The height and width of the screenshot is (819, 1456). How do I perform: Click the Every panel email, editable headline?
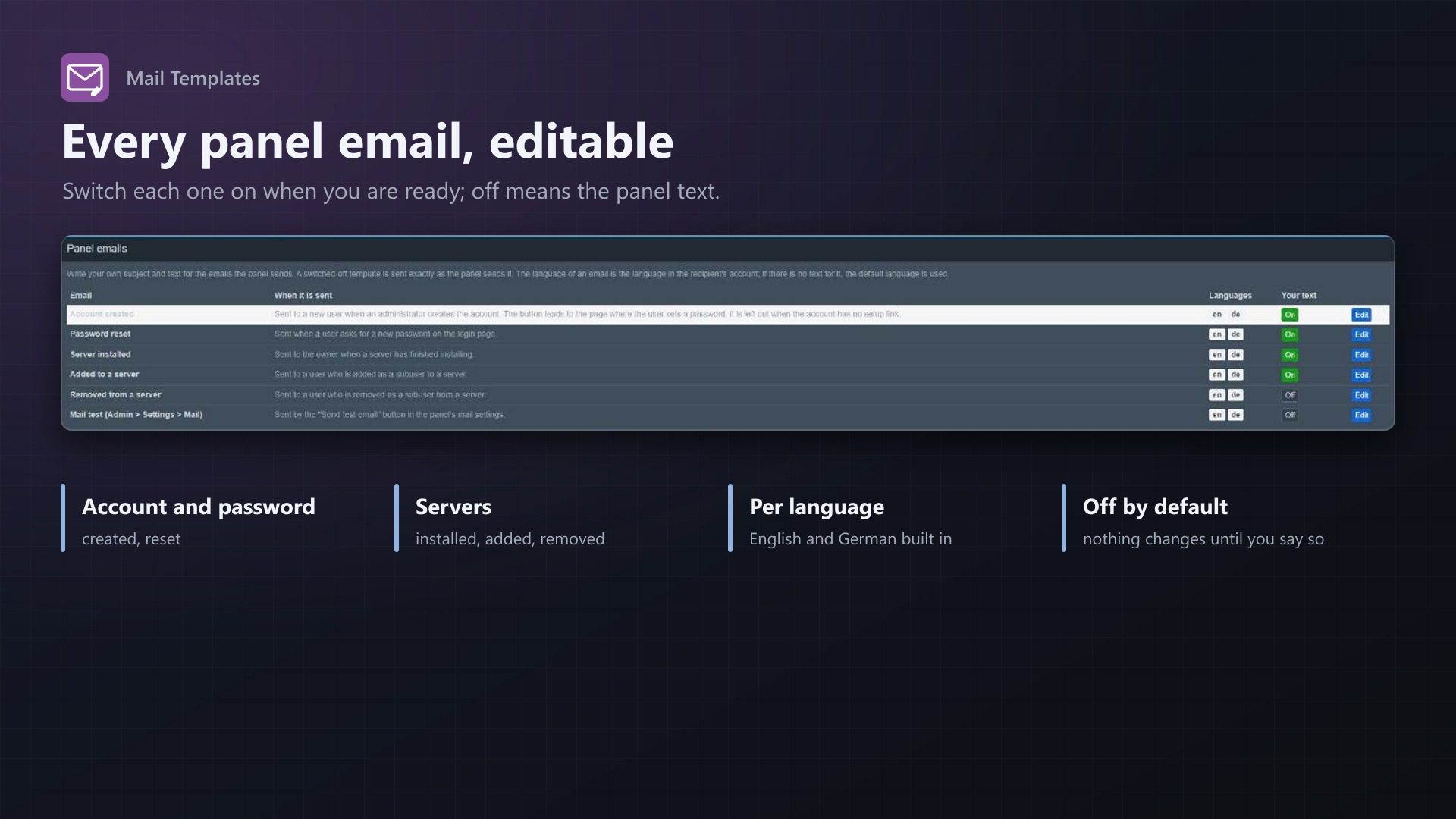pyautogui.click(x=368, y=142)
